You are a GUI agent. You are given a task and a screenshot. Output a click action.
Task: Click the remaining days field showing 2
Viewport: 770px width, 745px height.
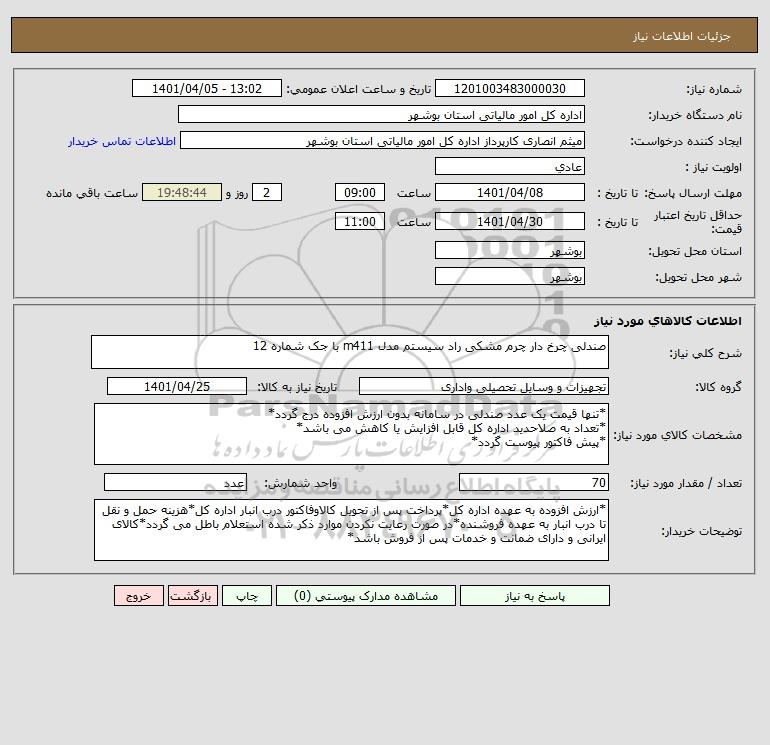[x=267, y=193]
